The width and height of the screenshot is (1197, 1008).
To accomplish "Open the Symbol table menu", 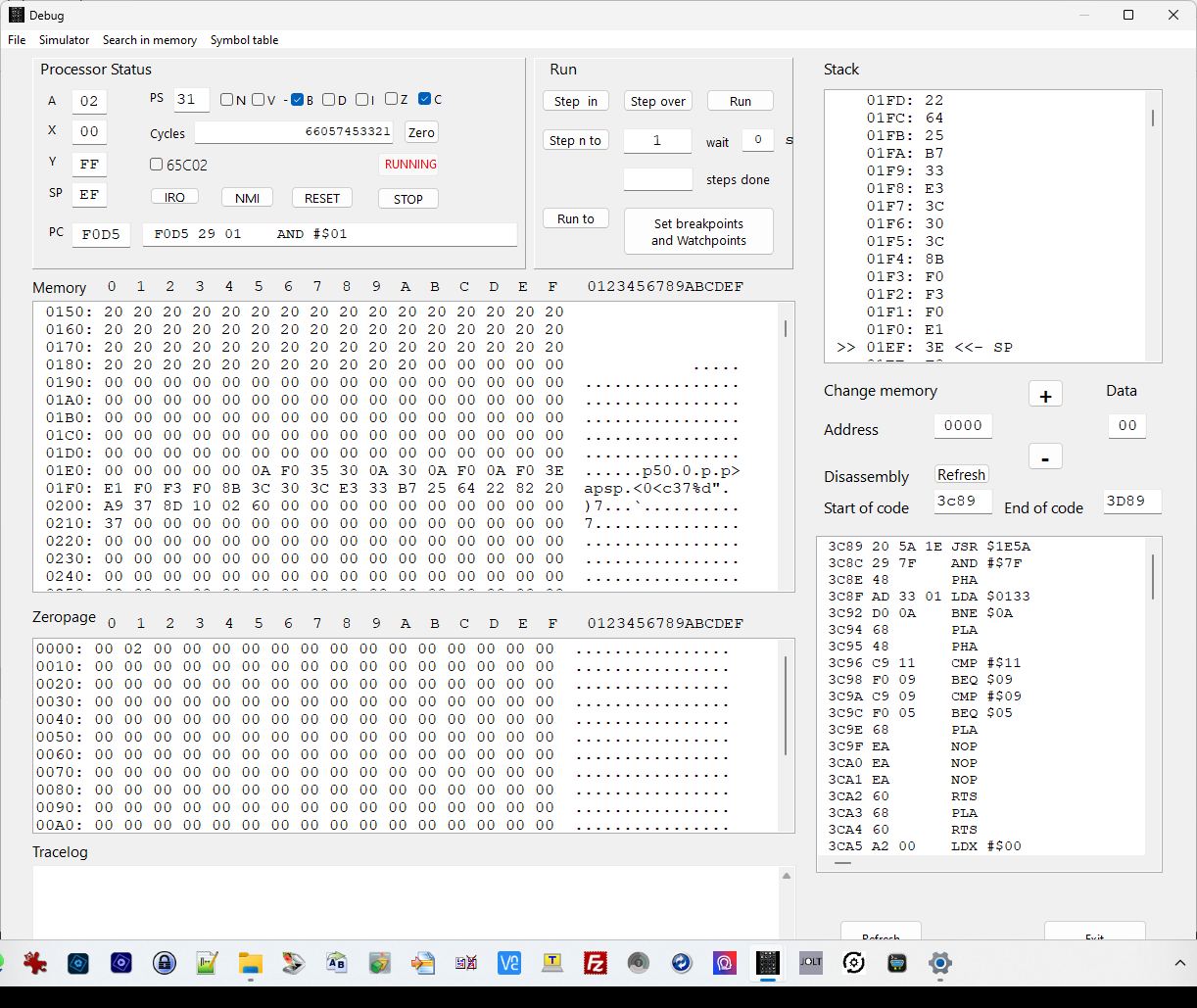I will [x=244, y=40].
